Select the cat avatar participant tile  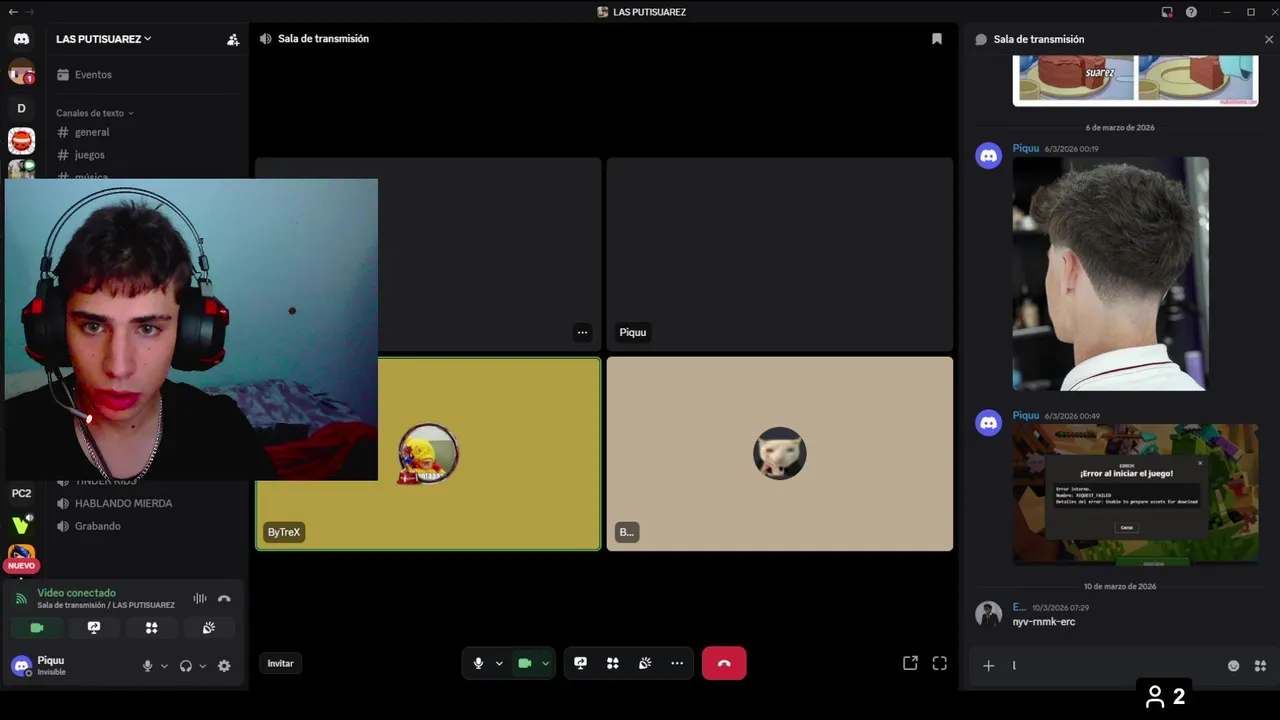[780, 454]
